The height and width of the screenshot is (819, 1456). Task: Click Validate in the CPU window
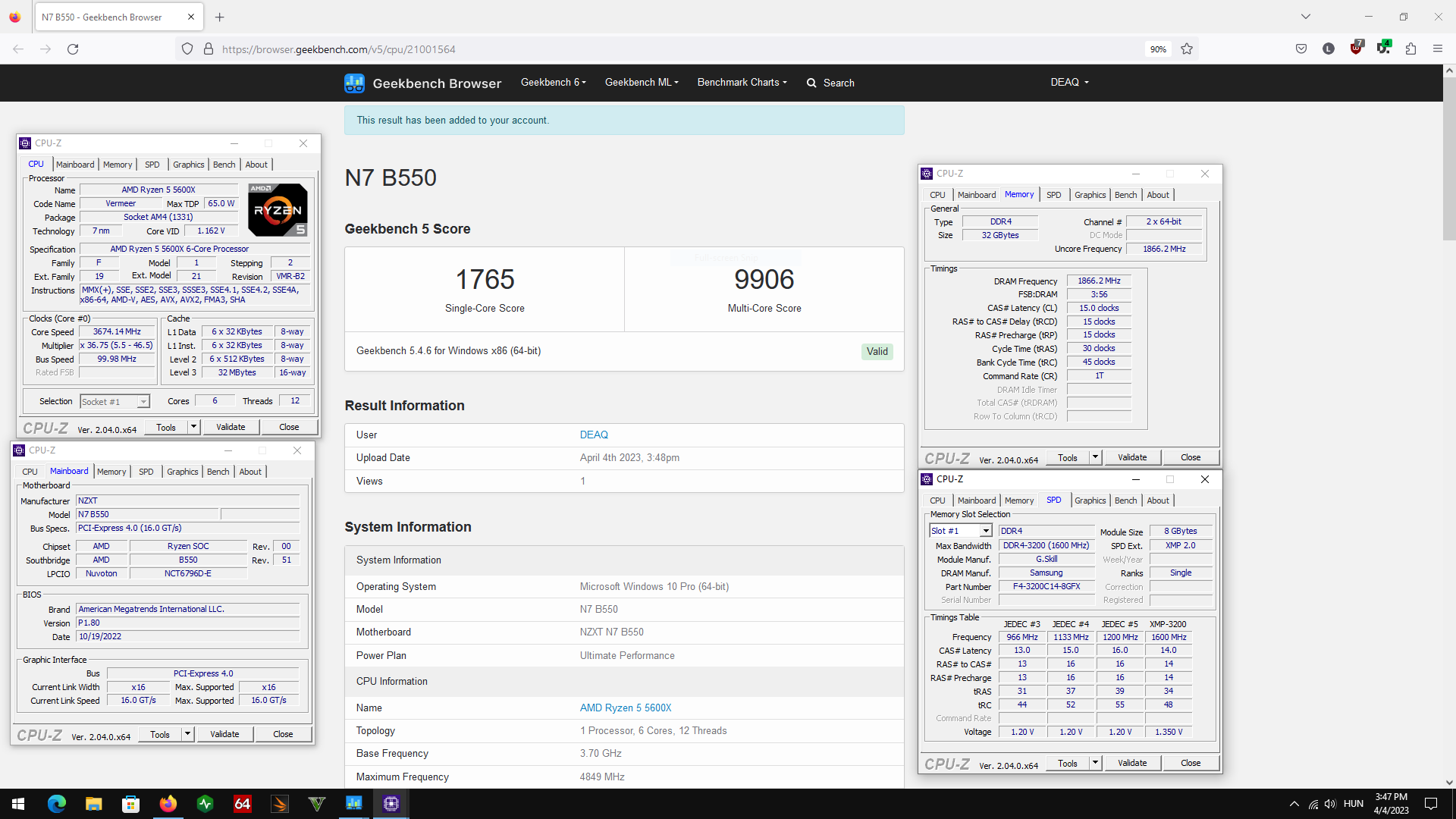(231, 427)
